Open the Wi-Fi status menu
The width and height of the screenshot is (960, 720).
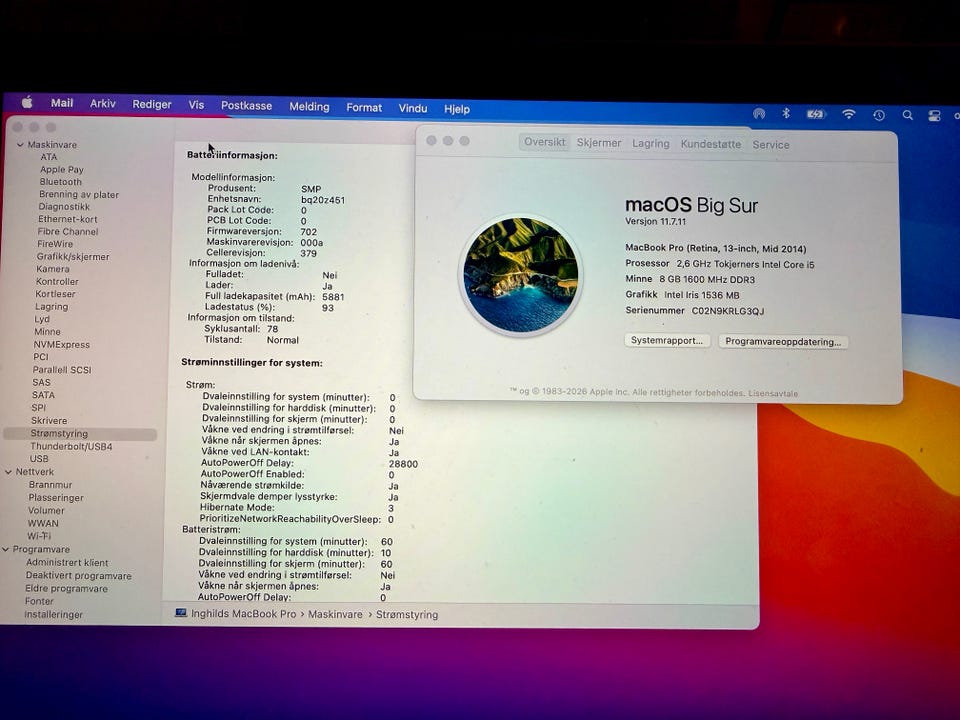coord(849,114)
